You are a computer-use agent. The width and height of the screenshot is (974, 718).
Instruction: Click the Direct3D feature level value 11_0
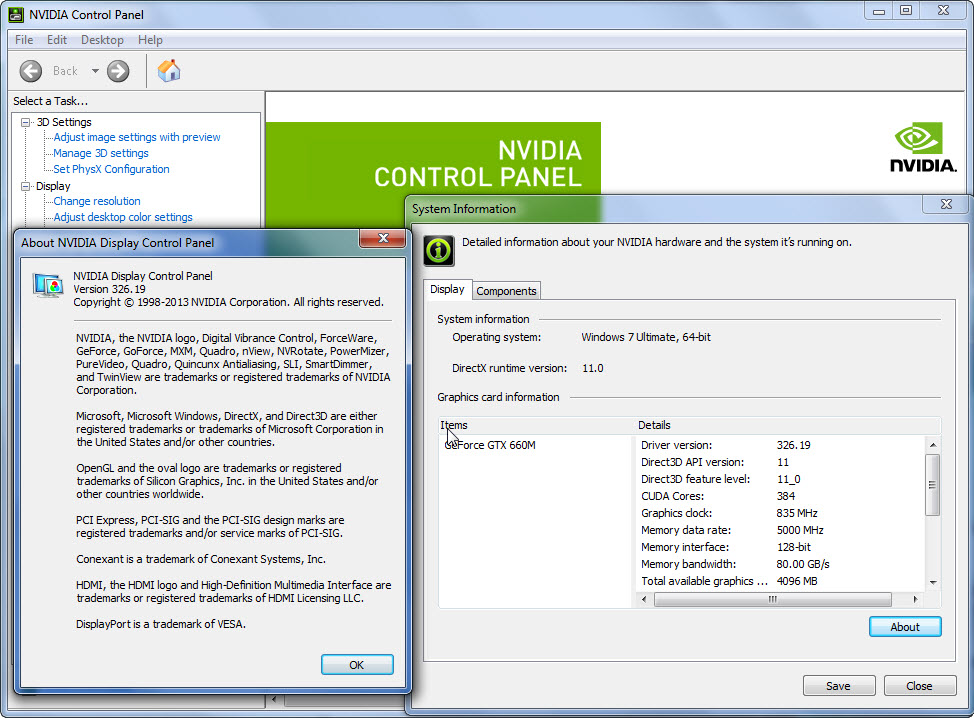point(789,479)
